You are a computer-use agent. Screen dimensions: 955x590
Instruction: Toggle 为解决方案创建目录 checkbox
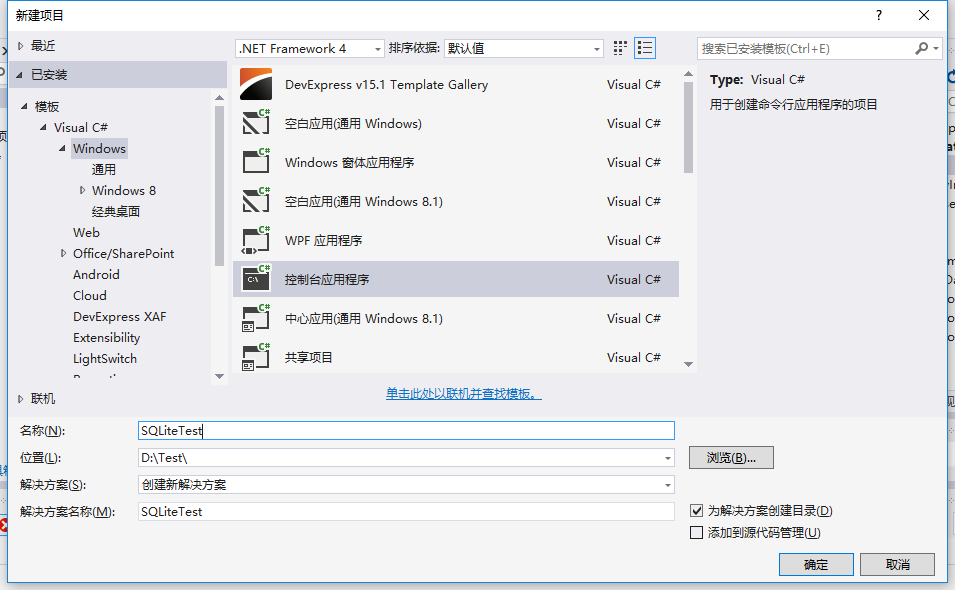click(x=696, y=510)
